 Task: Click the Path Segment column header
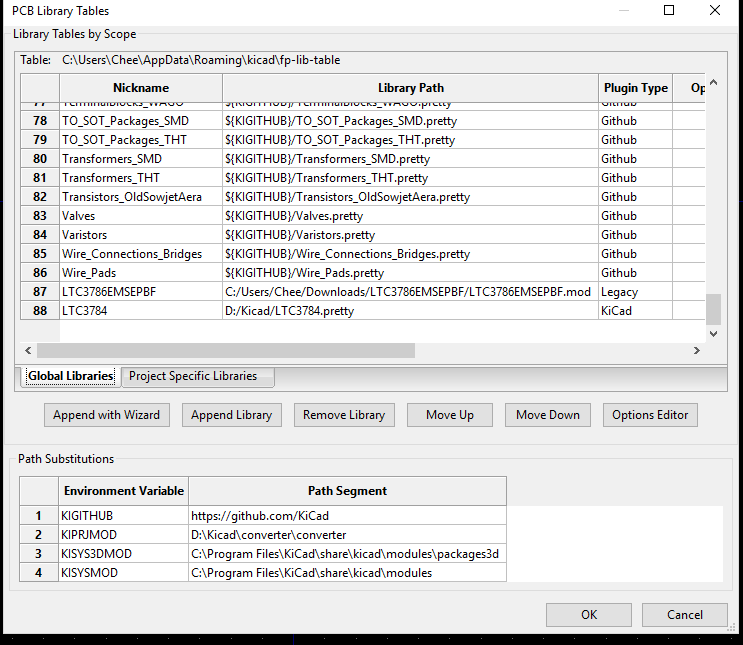coord(347,491)
